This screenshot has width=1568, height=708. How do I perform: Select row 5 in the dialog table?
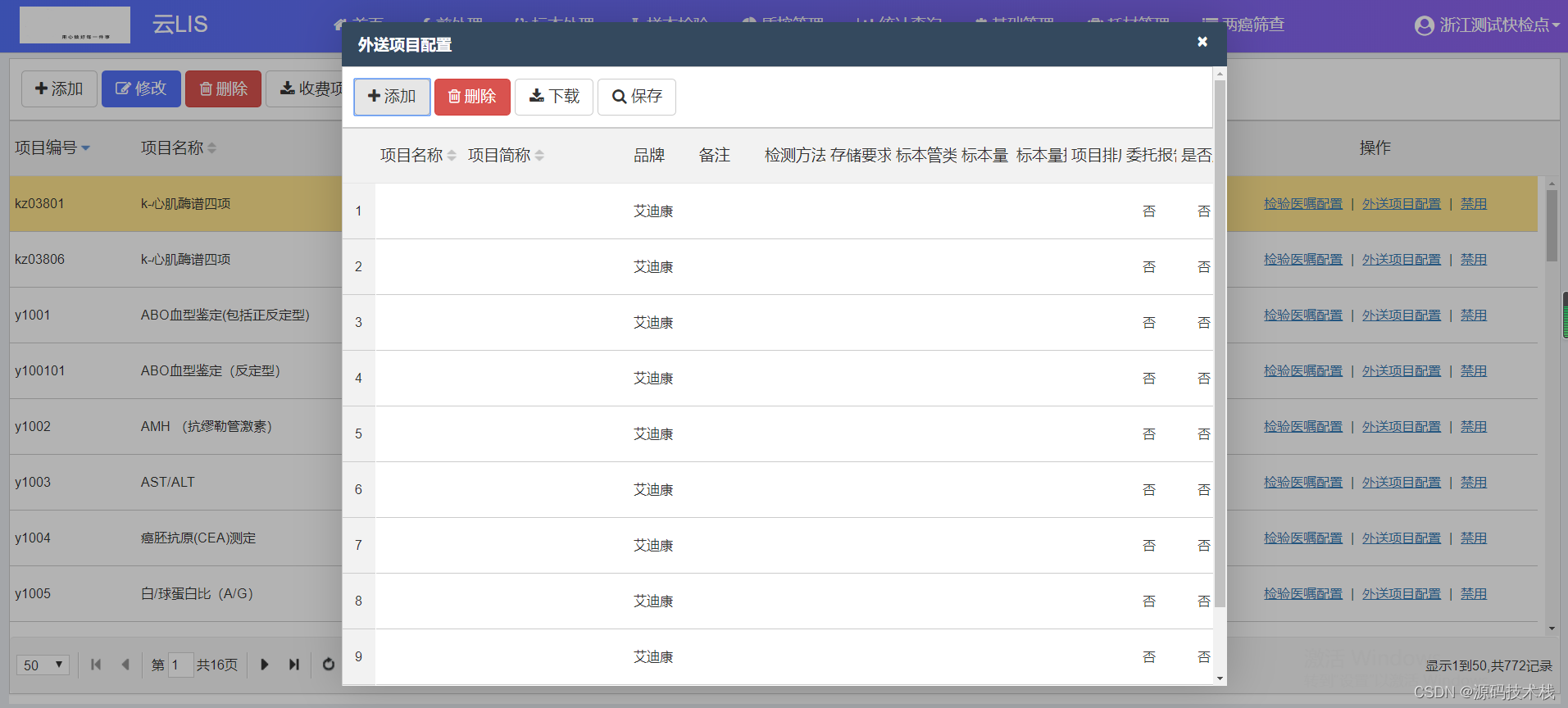click(x=778, y=434)
